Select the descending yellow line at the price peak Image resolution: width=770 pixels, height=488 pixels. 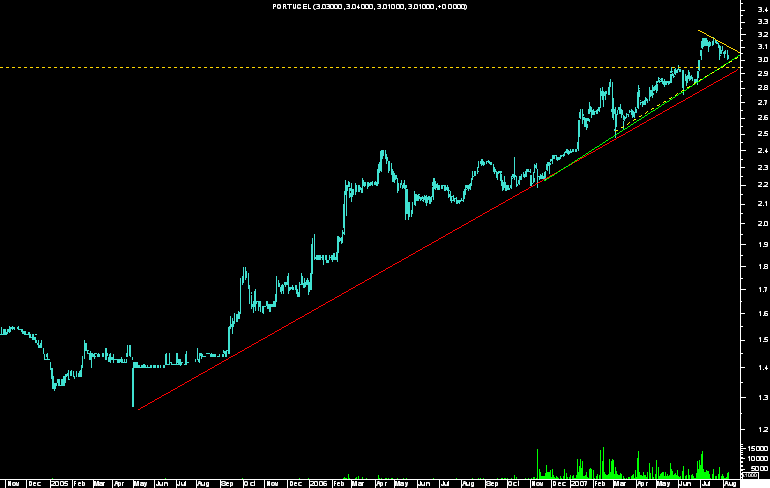pyautogui.click(x=719, y=42)
